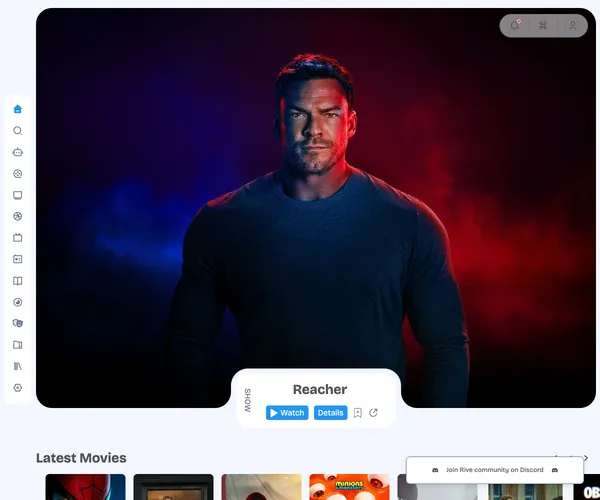
Task: Open TV Shows via the monitor sidebar icon
Action: 18,195
